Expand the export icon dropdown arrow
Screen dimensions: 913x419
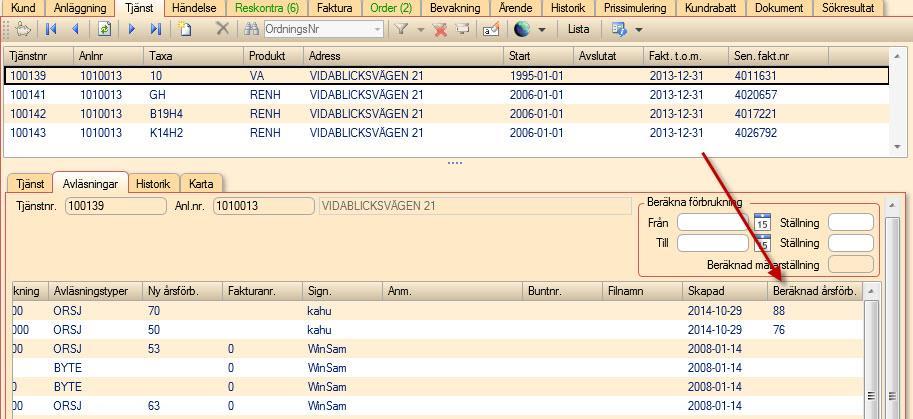click(638, 30)
